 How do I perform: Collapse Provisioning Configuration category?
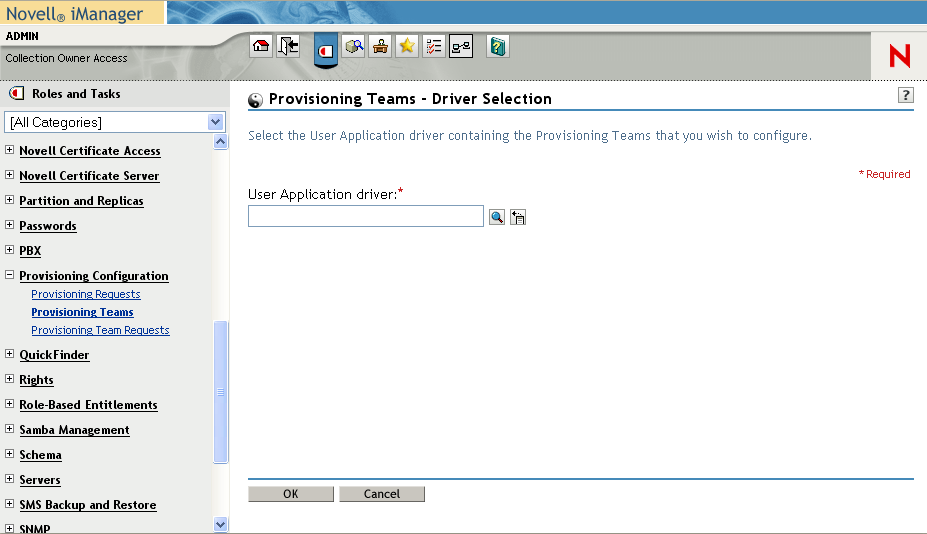pos(9,274)
